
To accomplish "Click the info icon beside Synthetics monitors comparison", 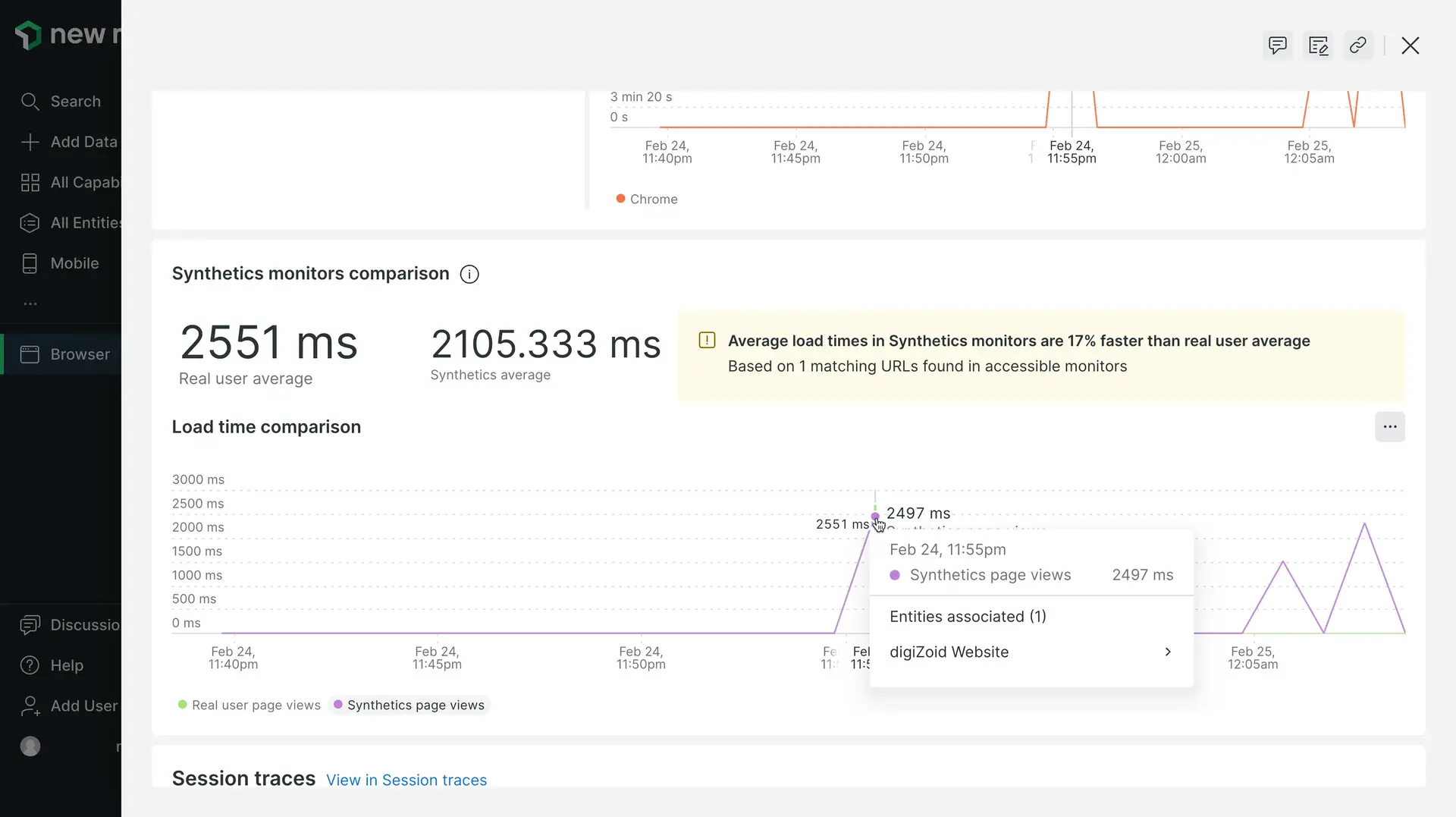I will point(469,275).
